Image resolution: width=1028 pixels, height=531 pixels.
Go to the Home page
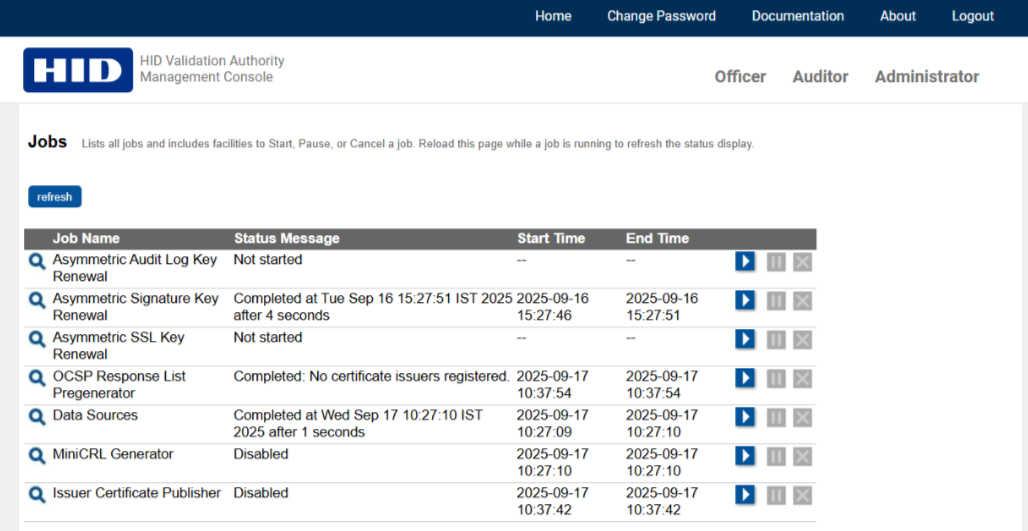tap(553, 16)
